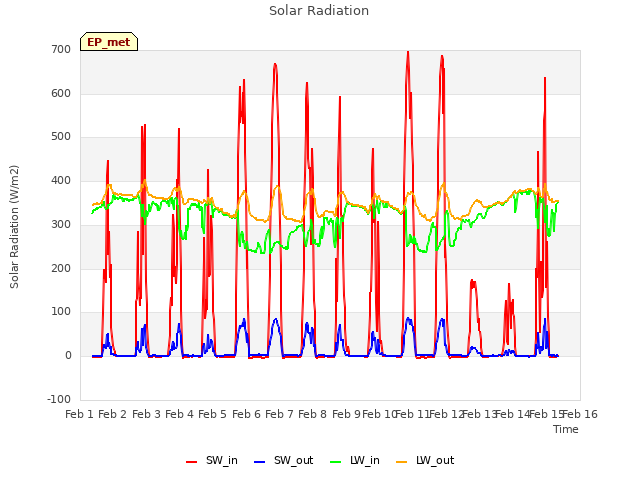This screenshot has width=640, height=480.
Task: Toggle the SW_in legend entry
Action: click(212, 460)
